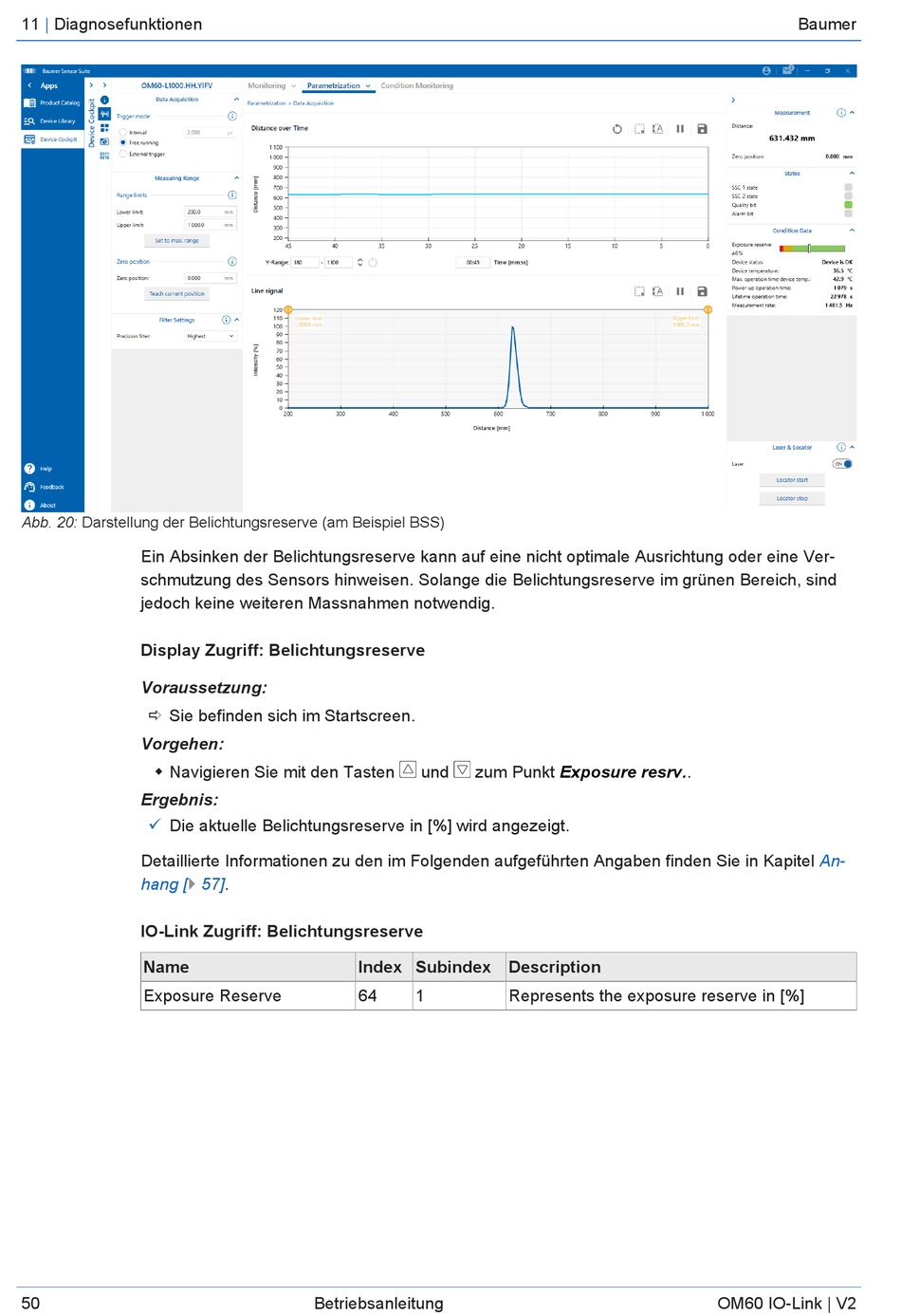Screen dimensions: 901x1316
Task: Select Free running trigger mode
Action: [123, 143]
